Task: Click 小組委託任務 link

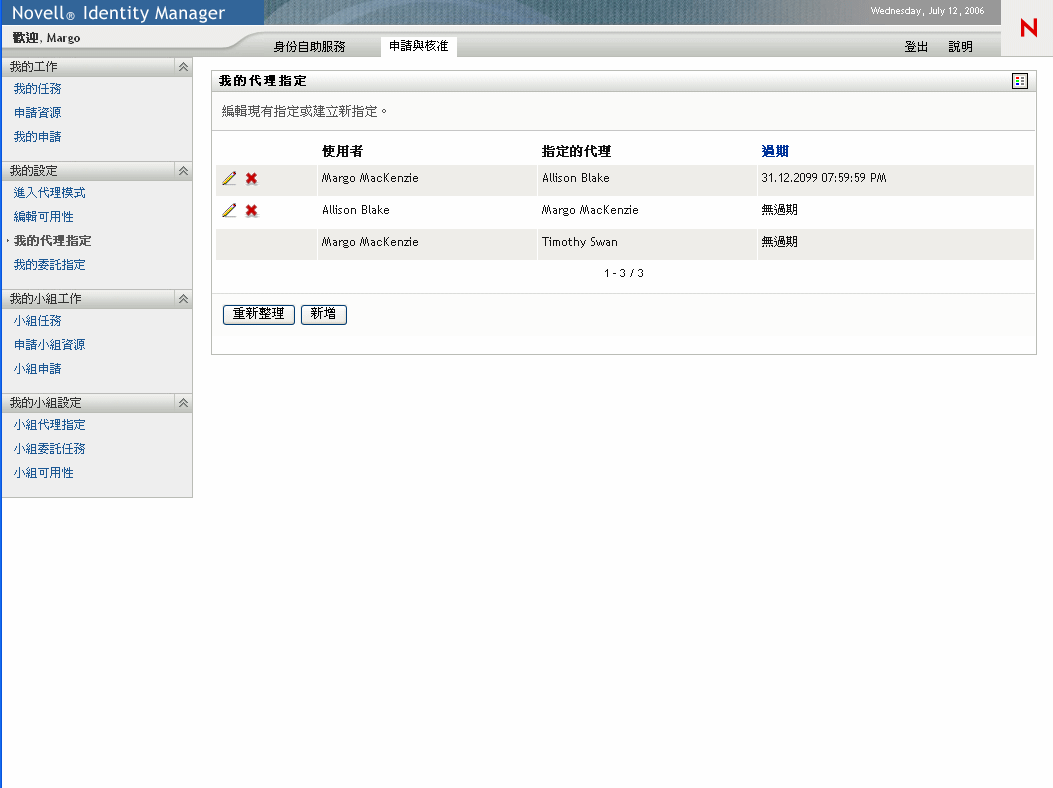Action: point(50,449)
